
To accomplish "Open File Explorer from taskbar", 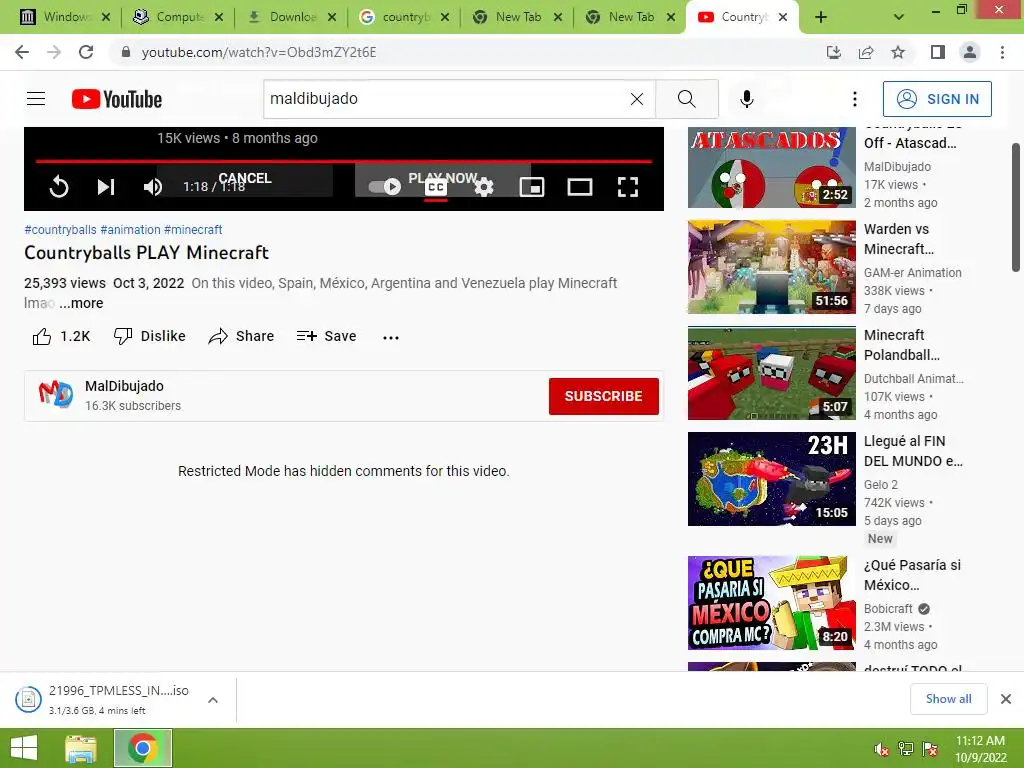I will pyautogui.click(x=80, y=748).
